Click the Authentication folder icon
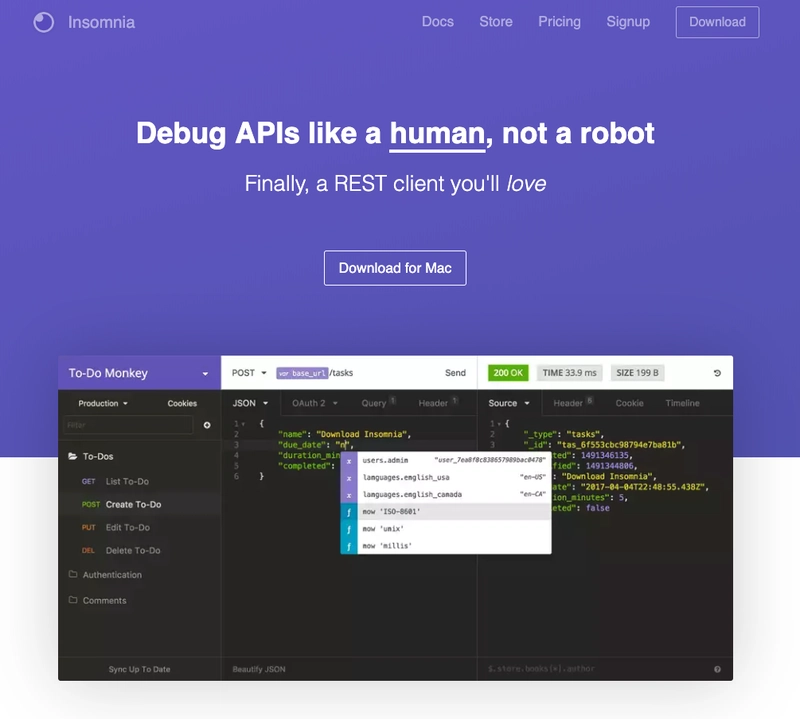 (x=73, y=574)
